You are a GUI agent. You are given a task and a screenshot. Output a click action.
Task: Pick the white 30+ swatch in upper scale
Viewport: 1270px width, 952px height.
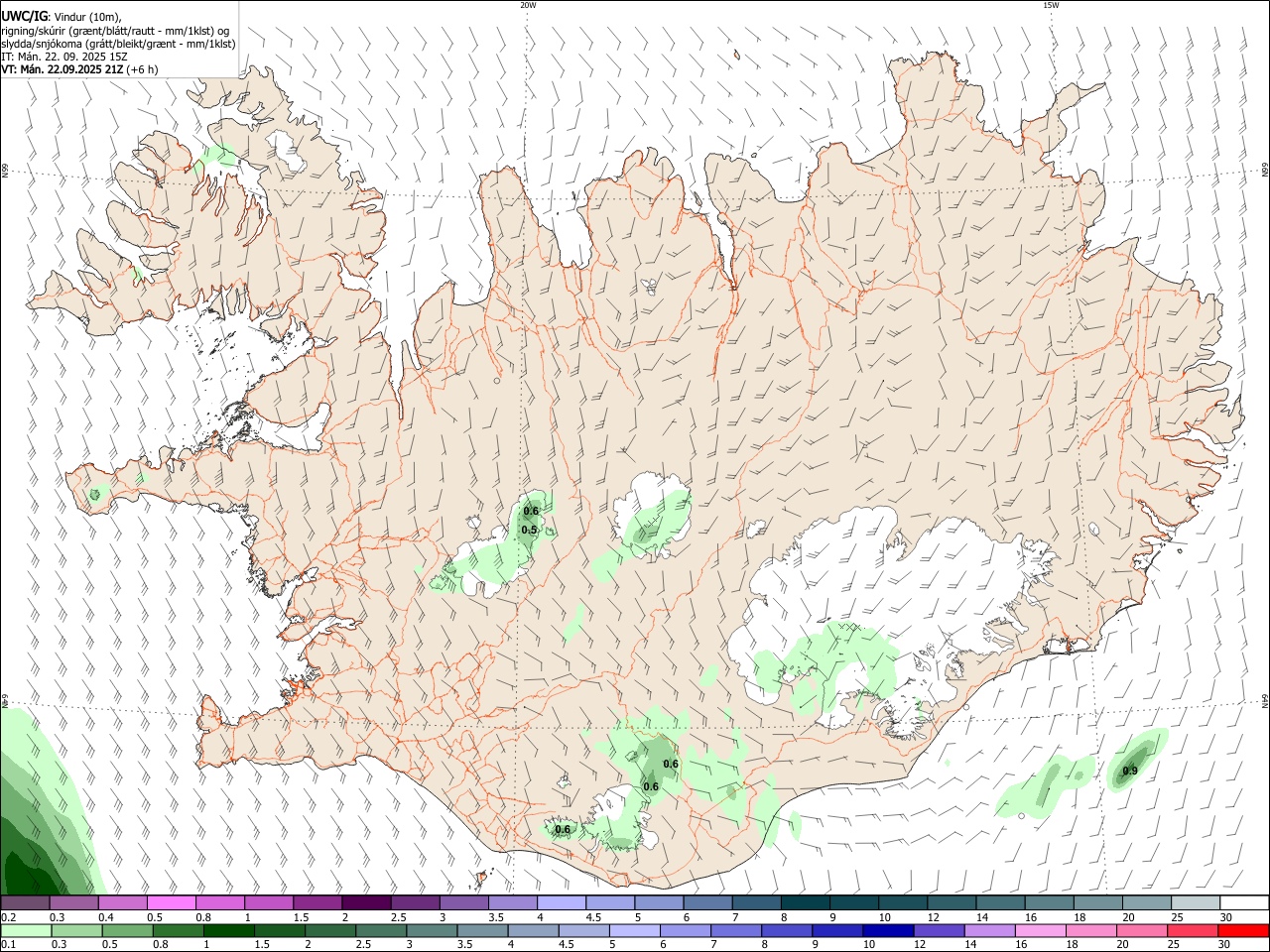coord(1243,903)
